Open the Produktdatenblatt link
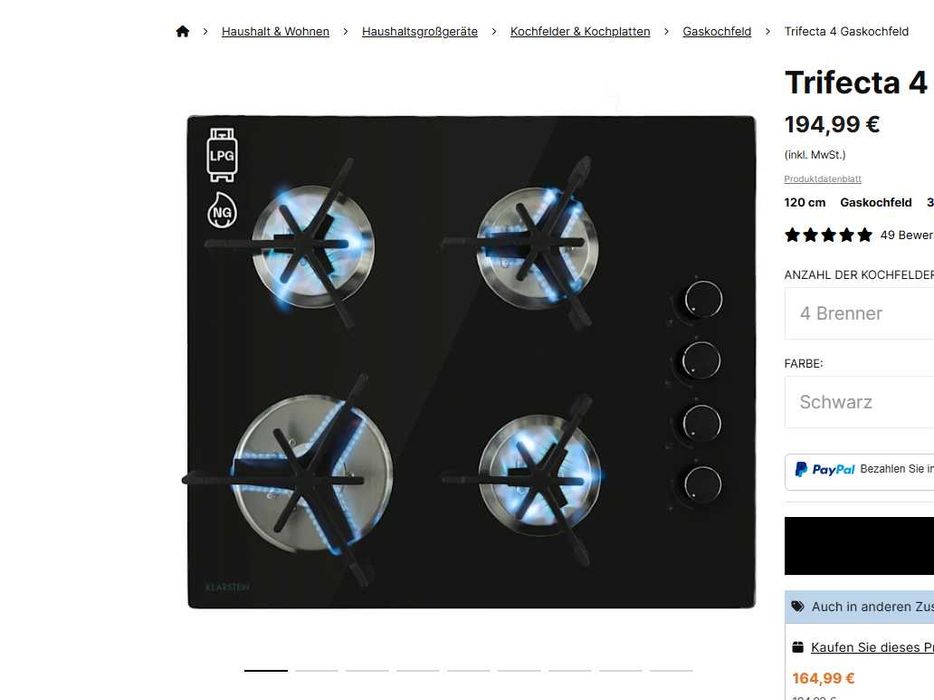 coord(823,179)
